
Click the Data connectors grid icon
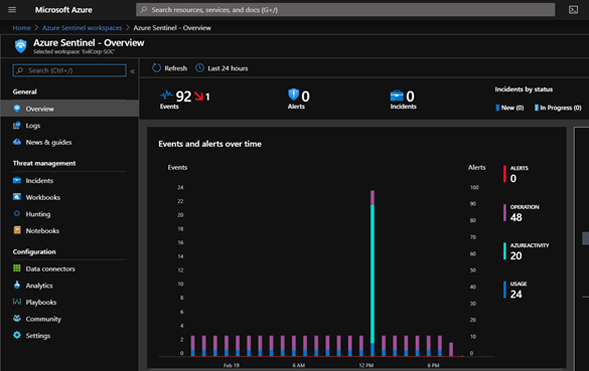click(x=17, y=268)
